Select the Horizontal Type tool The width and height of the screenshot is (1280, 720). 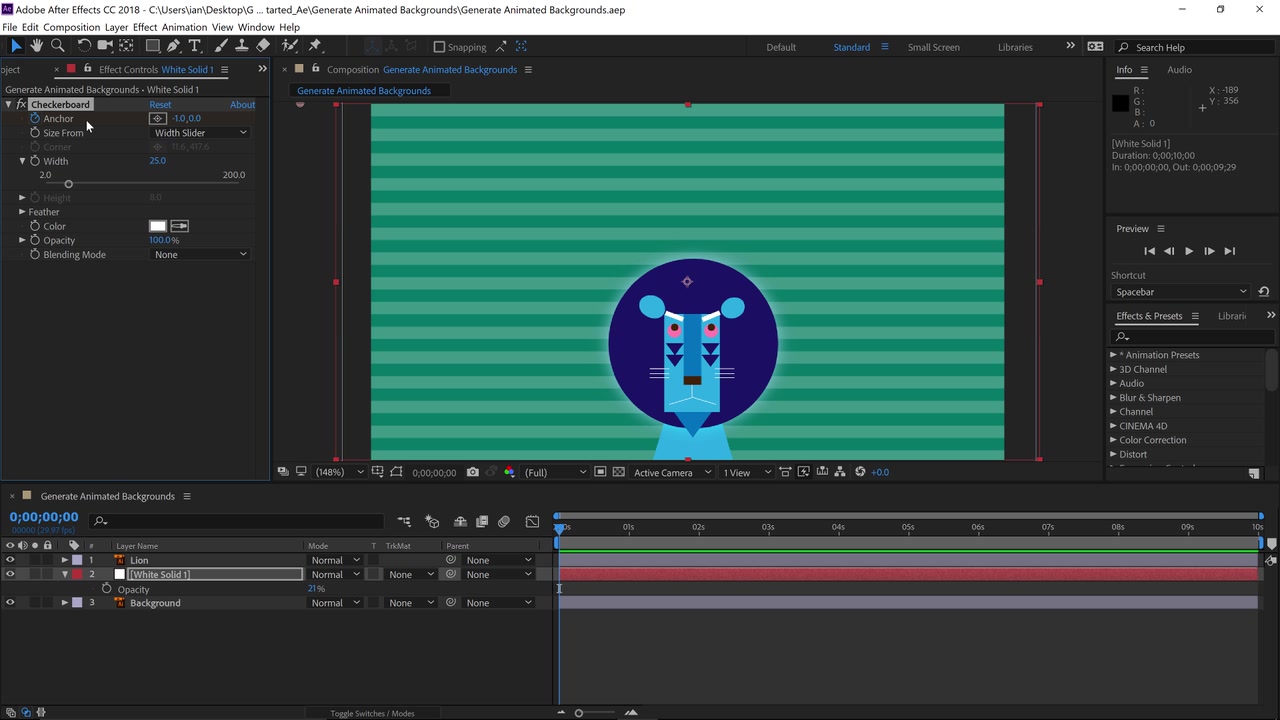tap(195, 46)
